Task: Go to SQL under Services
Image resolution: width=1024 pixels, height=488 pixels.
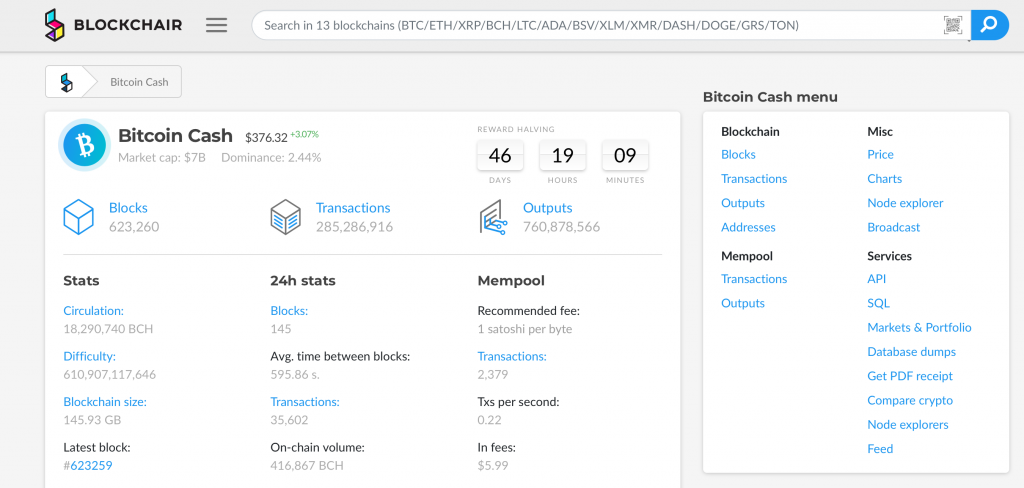Action: 878,303
